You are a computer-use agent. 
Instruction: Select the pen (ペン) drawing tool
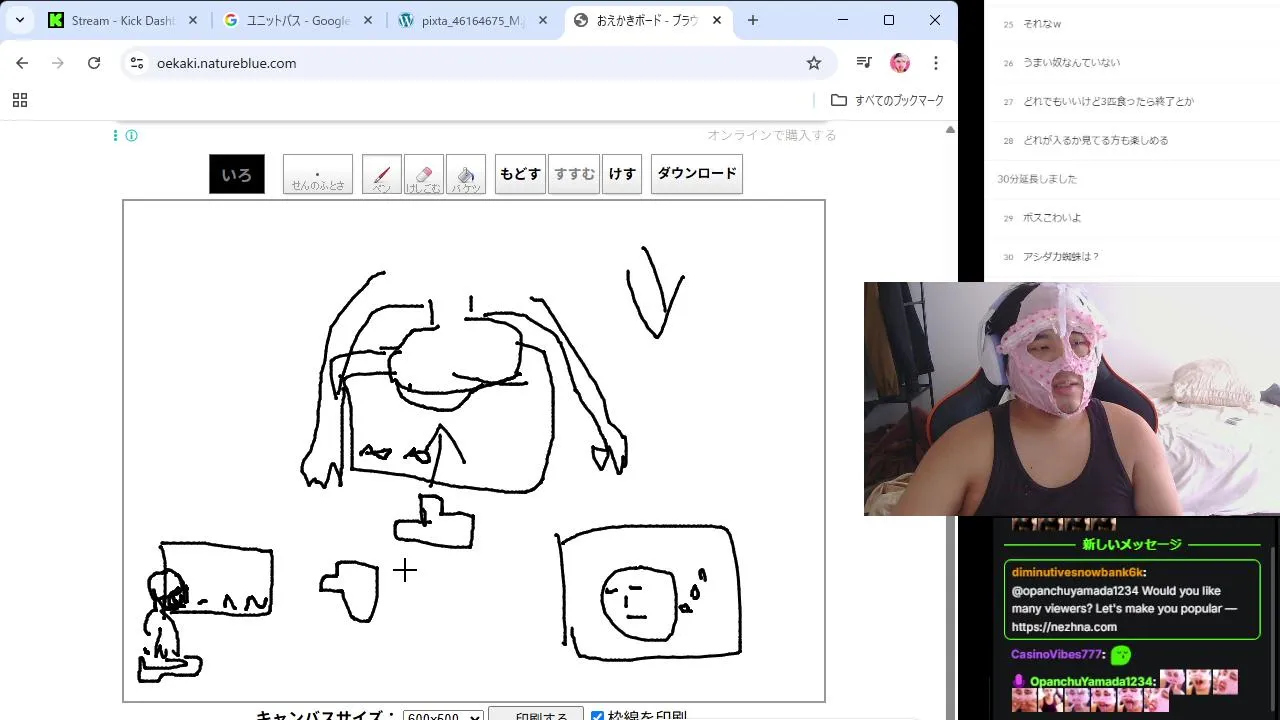pos(381,174)
